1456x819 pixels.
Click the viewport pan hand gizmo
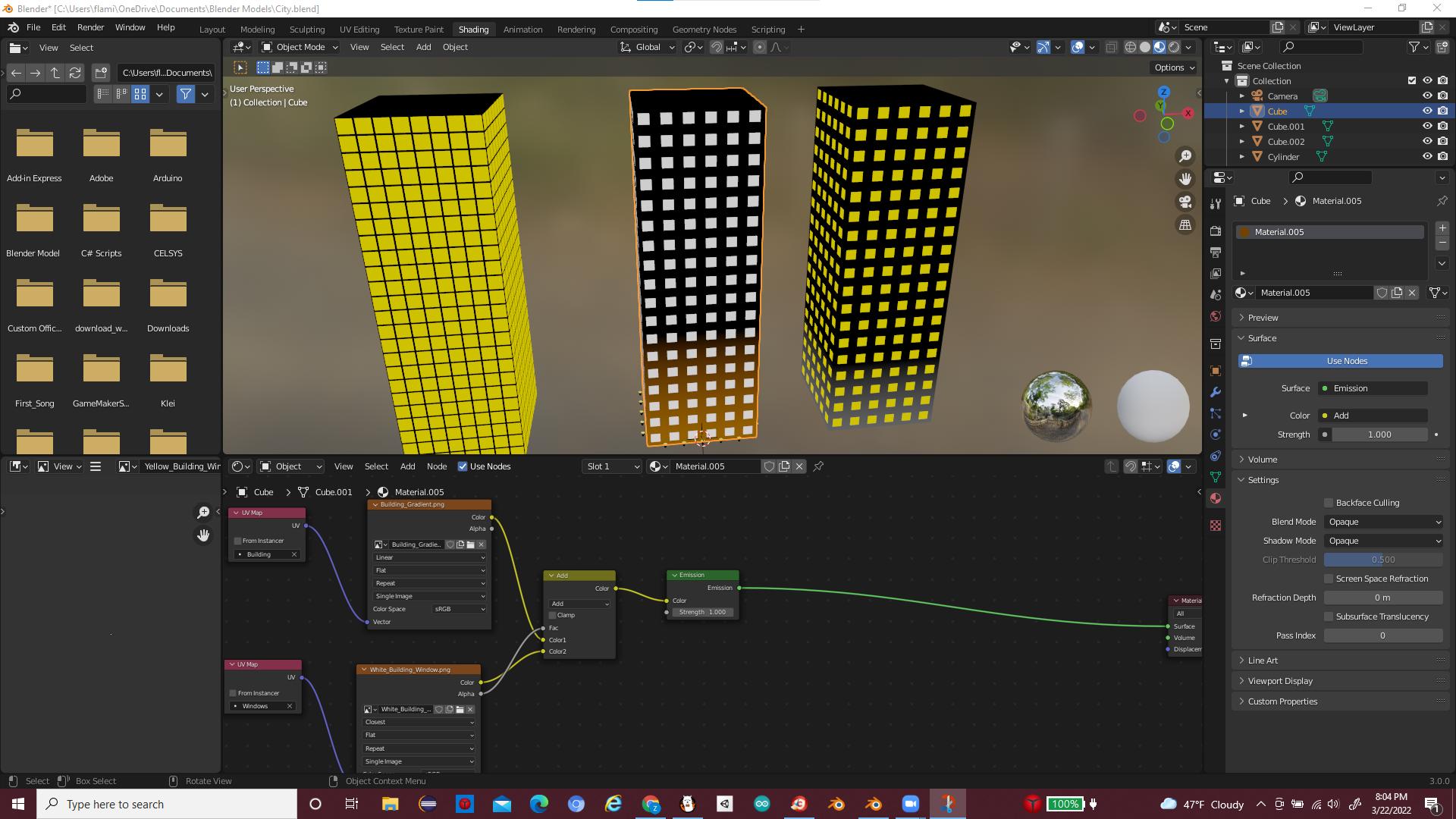(x=1185, y=179)
